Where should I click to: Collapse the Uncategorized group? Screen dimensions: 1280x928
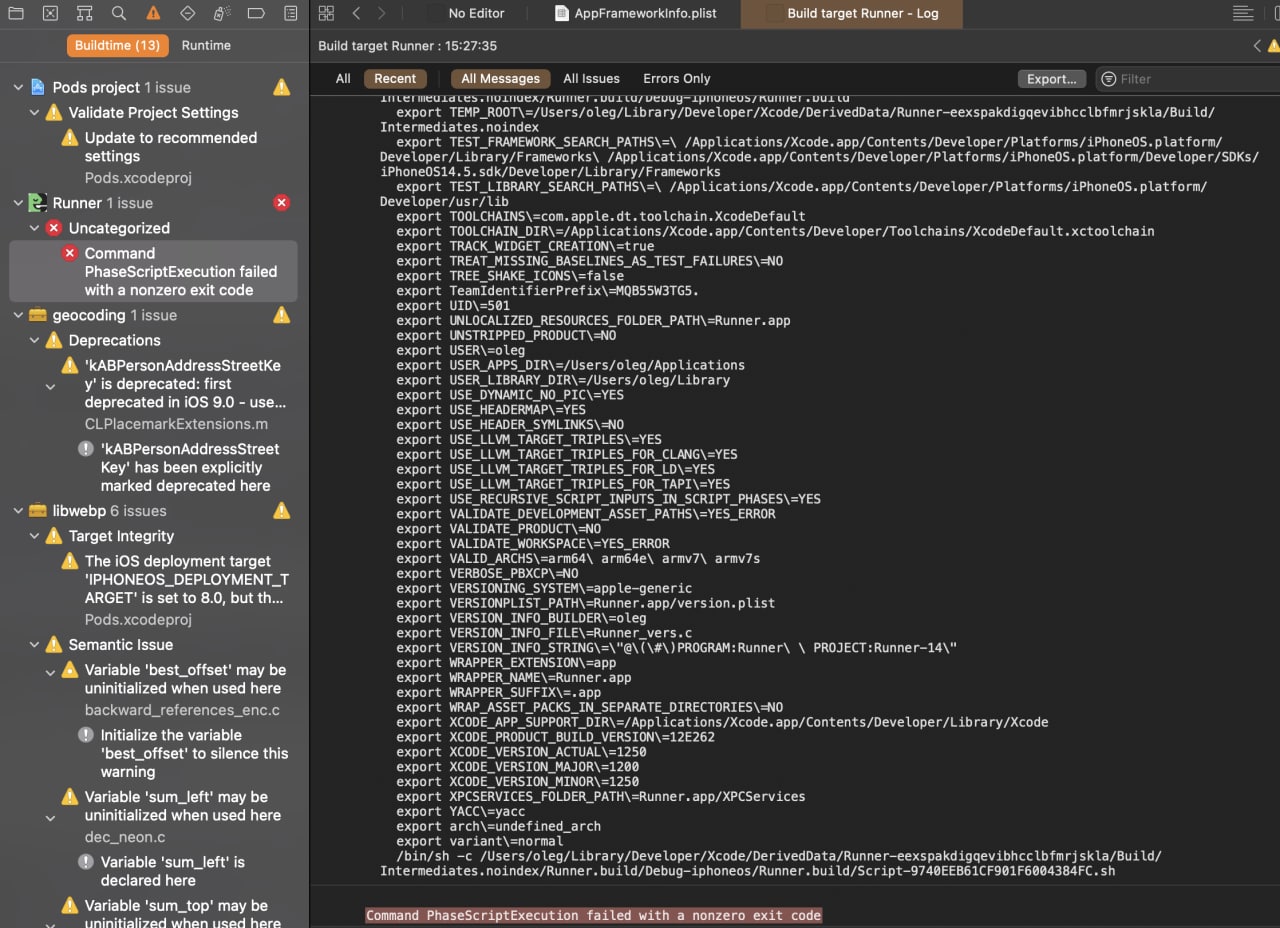[x=34, y=228]
